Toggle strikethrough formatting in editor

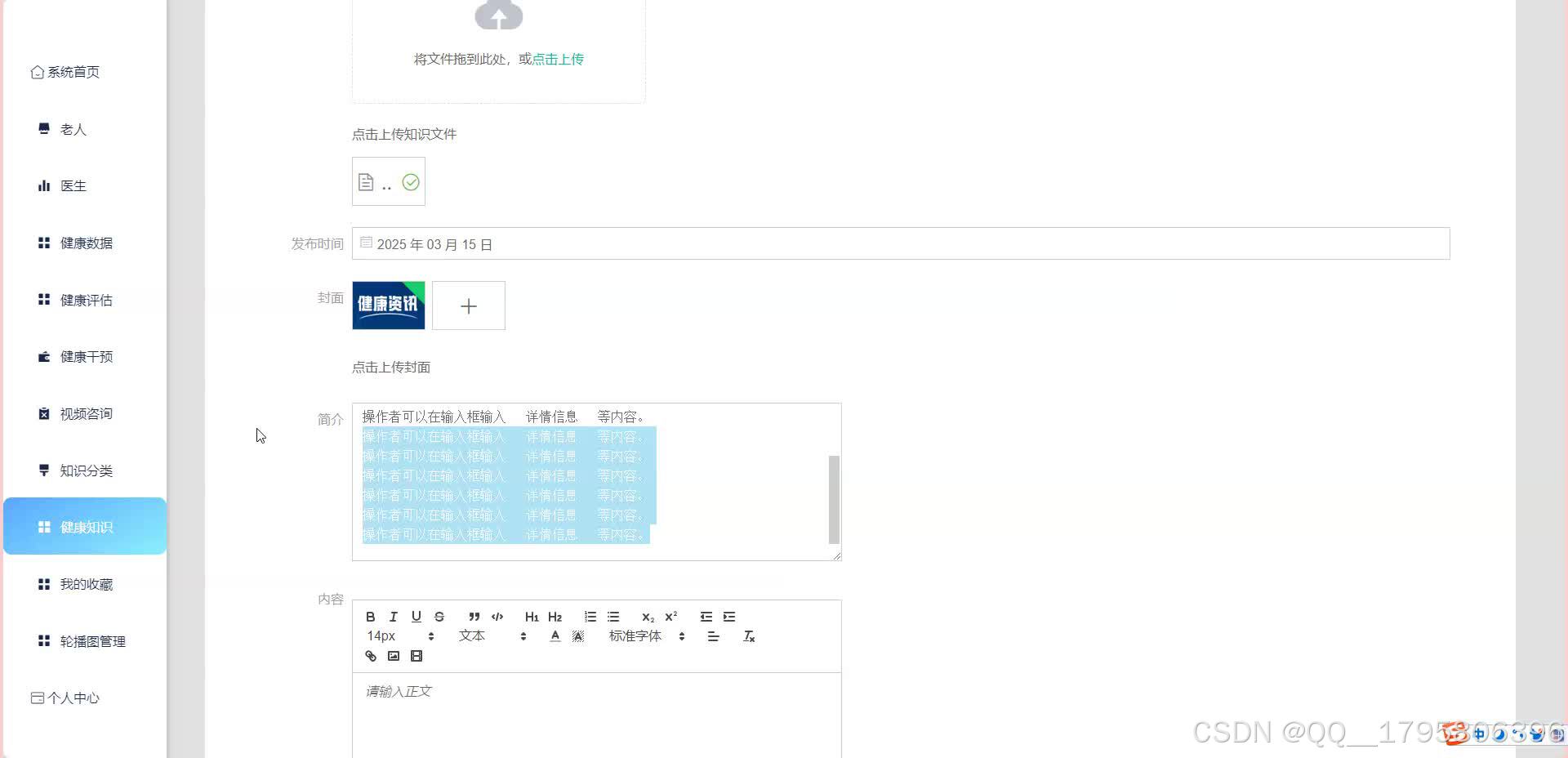pyautogui.click(x=439, y=617)
